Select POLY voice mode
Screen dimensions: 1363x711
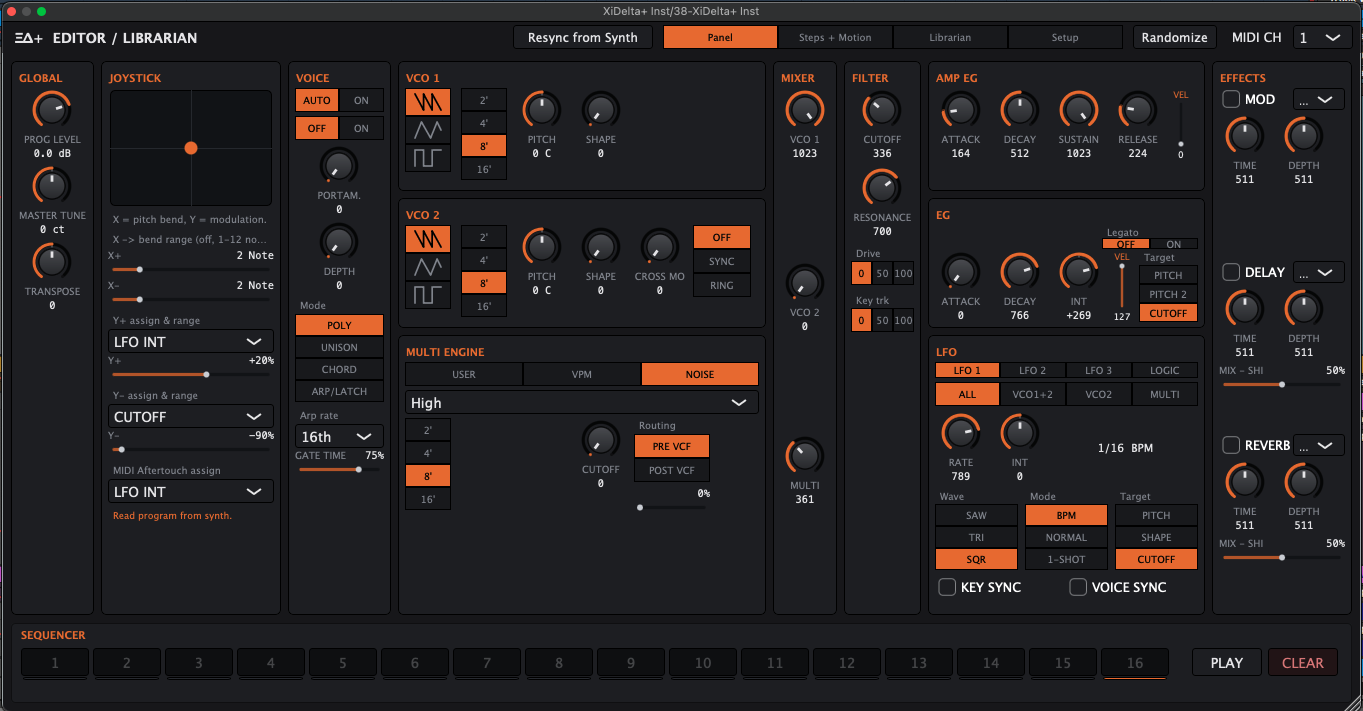339,325
